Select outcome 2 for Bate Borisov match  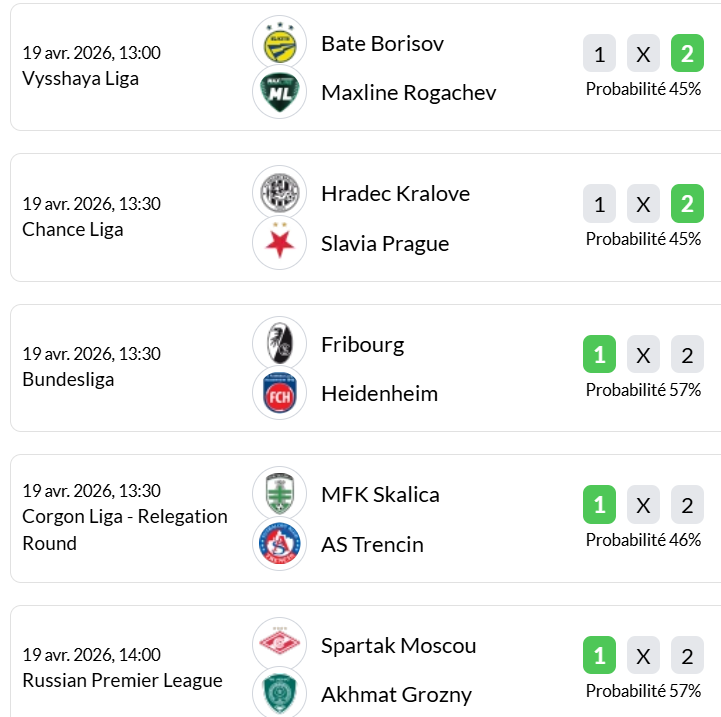click(x=687, y=54)
